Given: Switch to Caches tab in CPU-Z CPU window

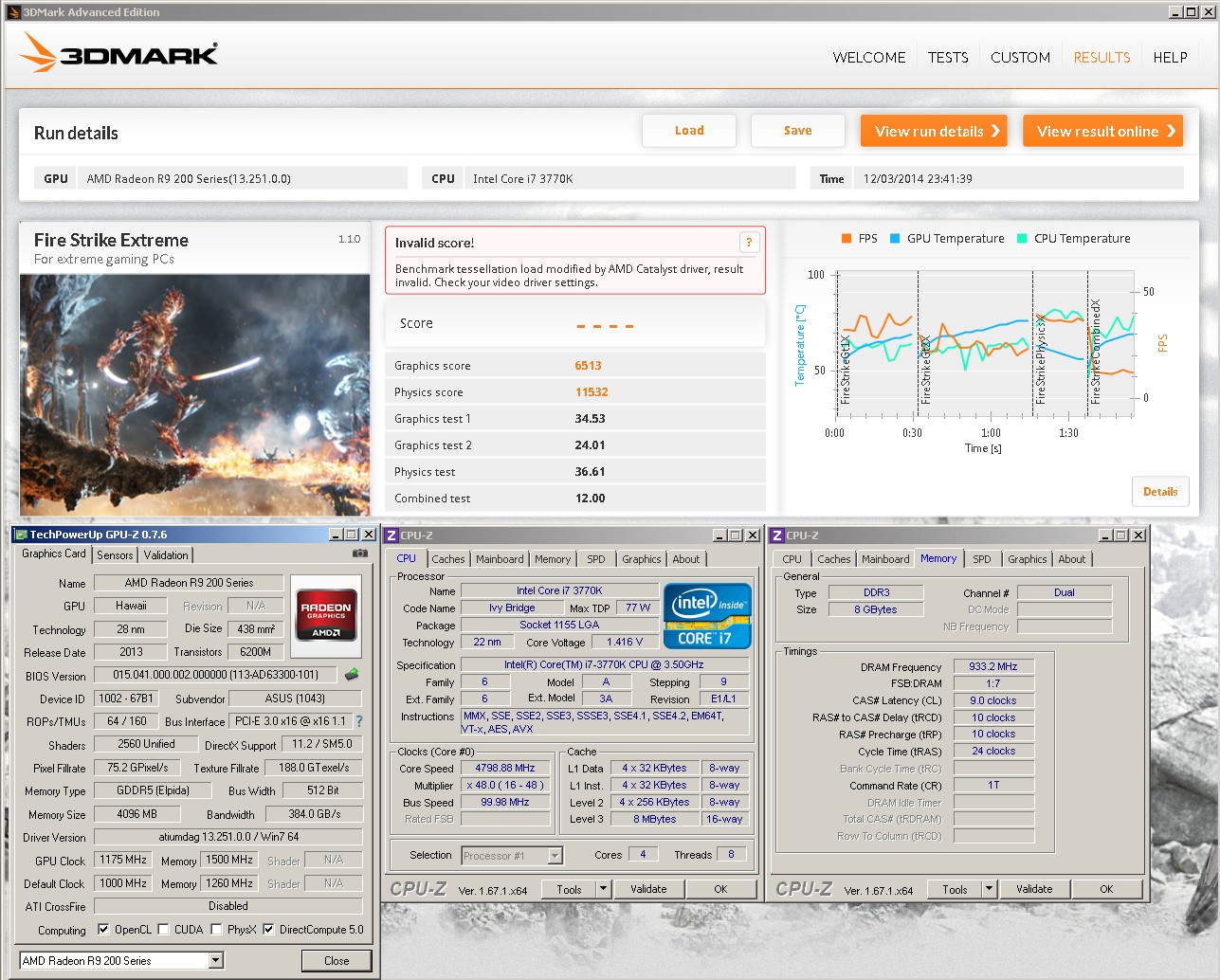Looking at the screenshot, I should coord(448,559).
